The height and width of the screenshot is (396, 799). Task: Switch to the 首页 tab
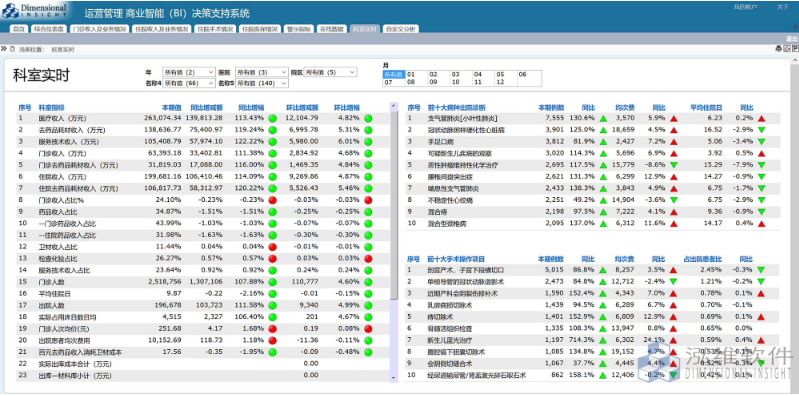point(19,29)
